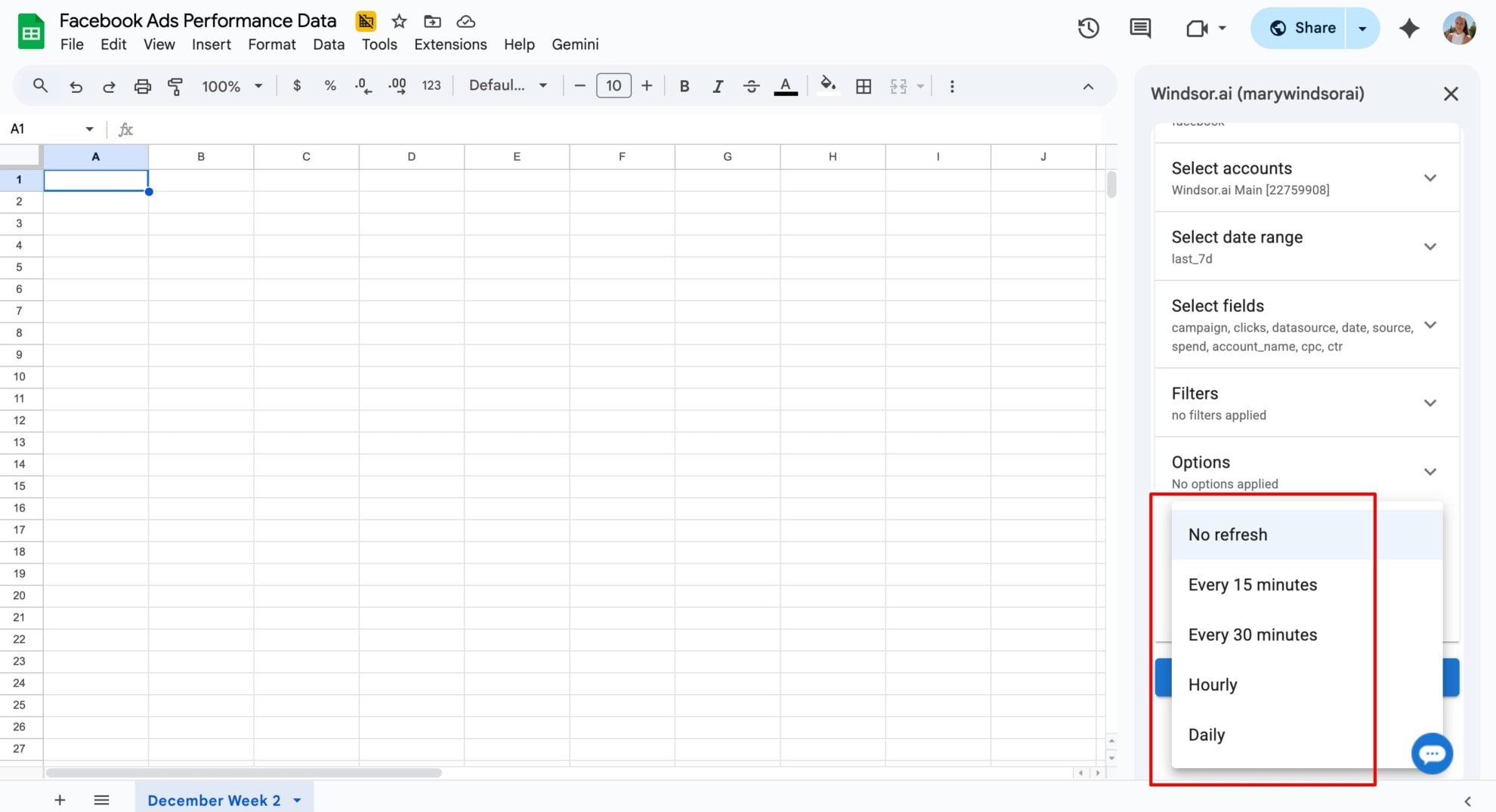Viewport: 1496px width, 812px height.
Task: Open the font size dropdown
Action: pos(614,85)
